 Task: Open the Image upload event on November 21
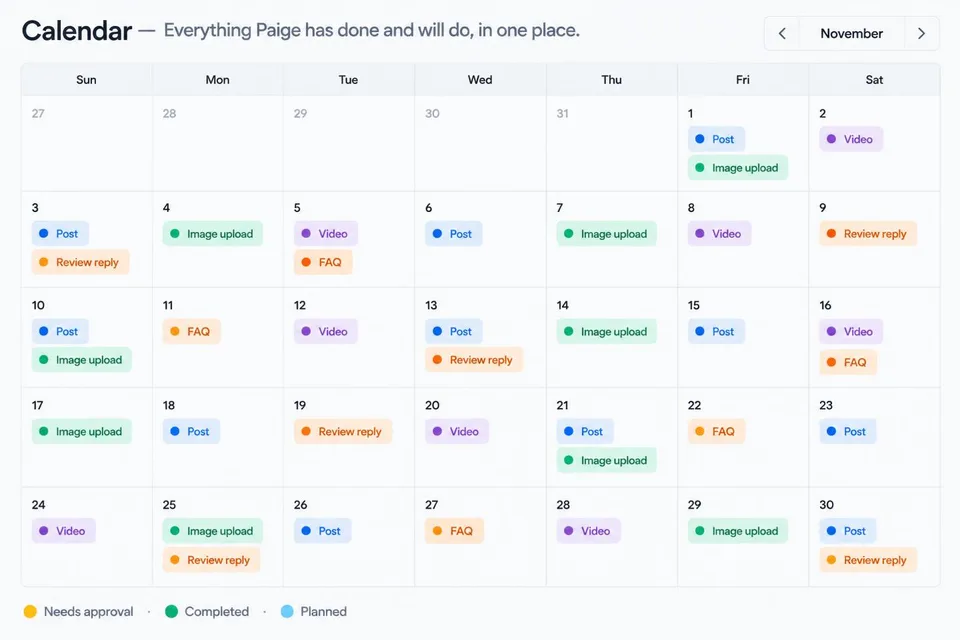click(x=606, y=460)
